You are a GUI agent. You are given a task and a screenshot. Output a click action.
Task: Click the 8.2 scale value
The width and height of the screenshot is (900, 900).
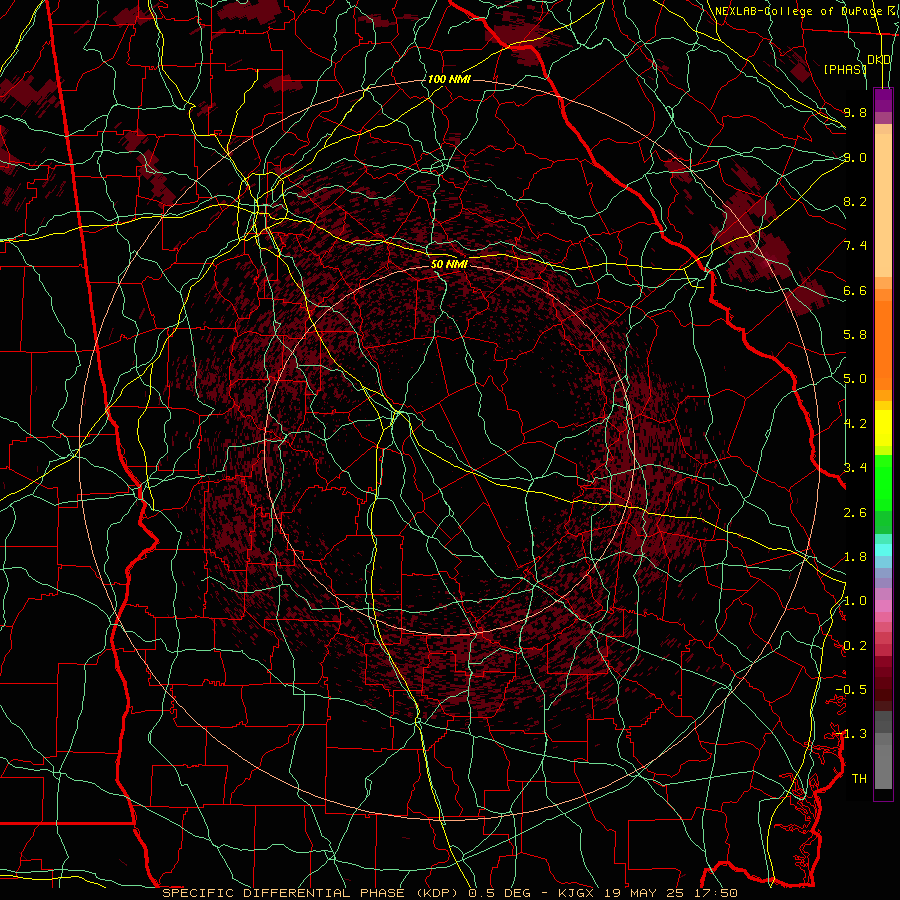coord(855,201)
